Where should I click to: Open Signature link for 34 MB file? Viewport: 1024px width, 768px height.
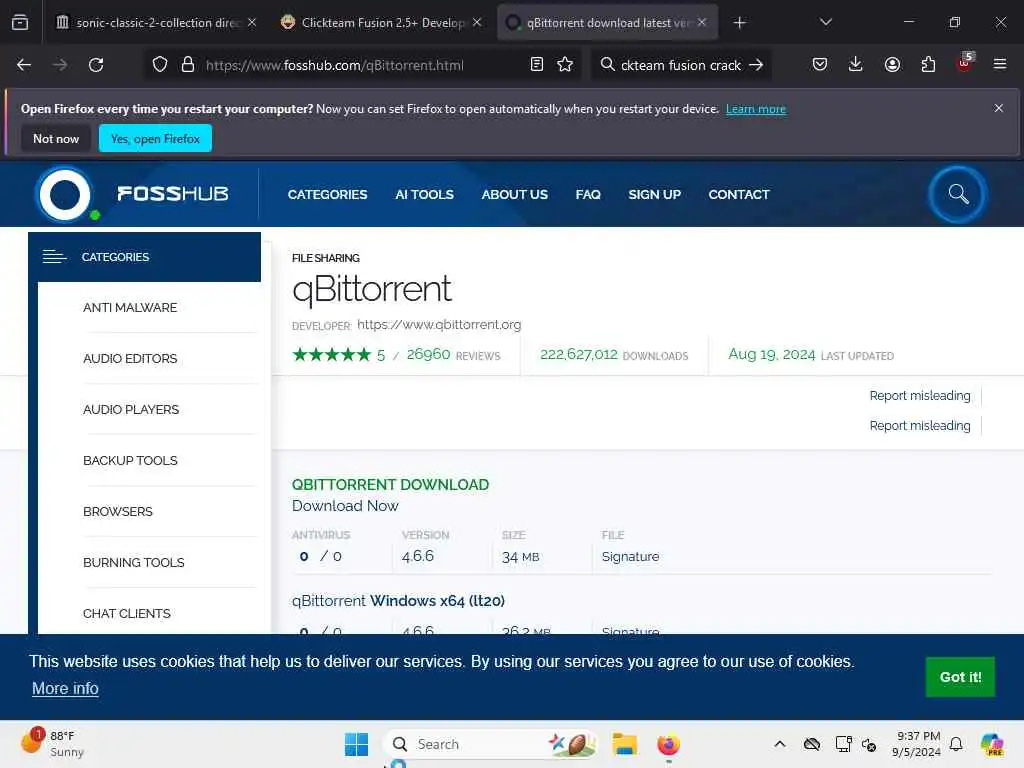pos(630,556)
